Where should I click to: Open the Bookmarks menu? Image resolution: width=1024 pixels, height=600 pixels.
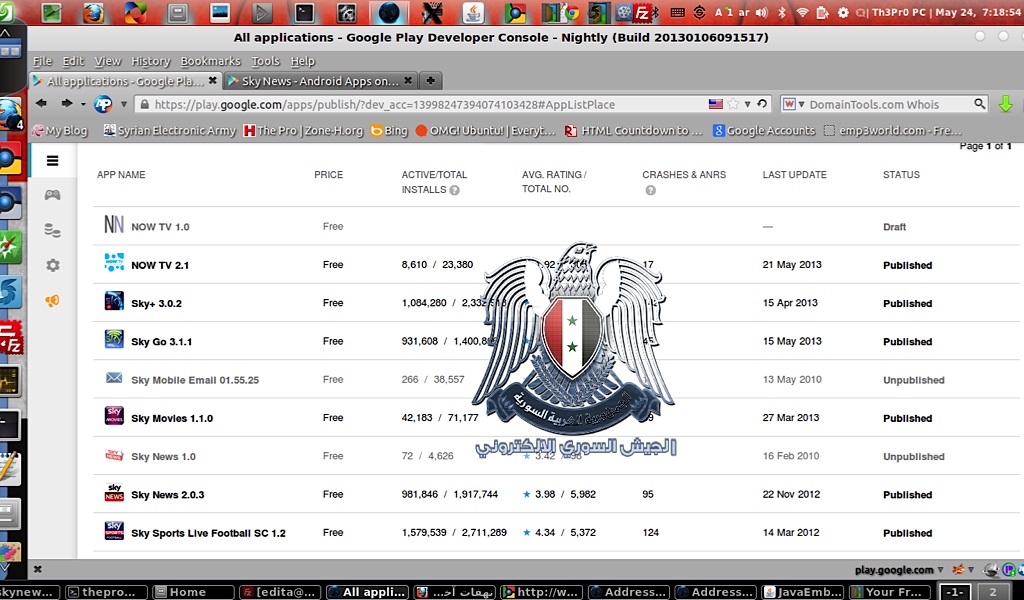(x=210, y=61)
